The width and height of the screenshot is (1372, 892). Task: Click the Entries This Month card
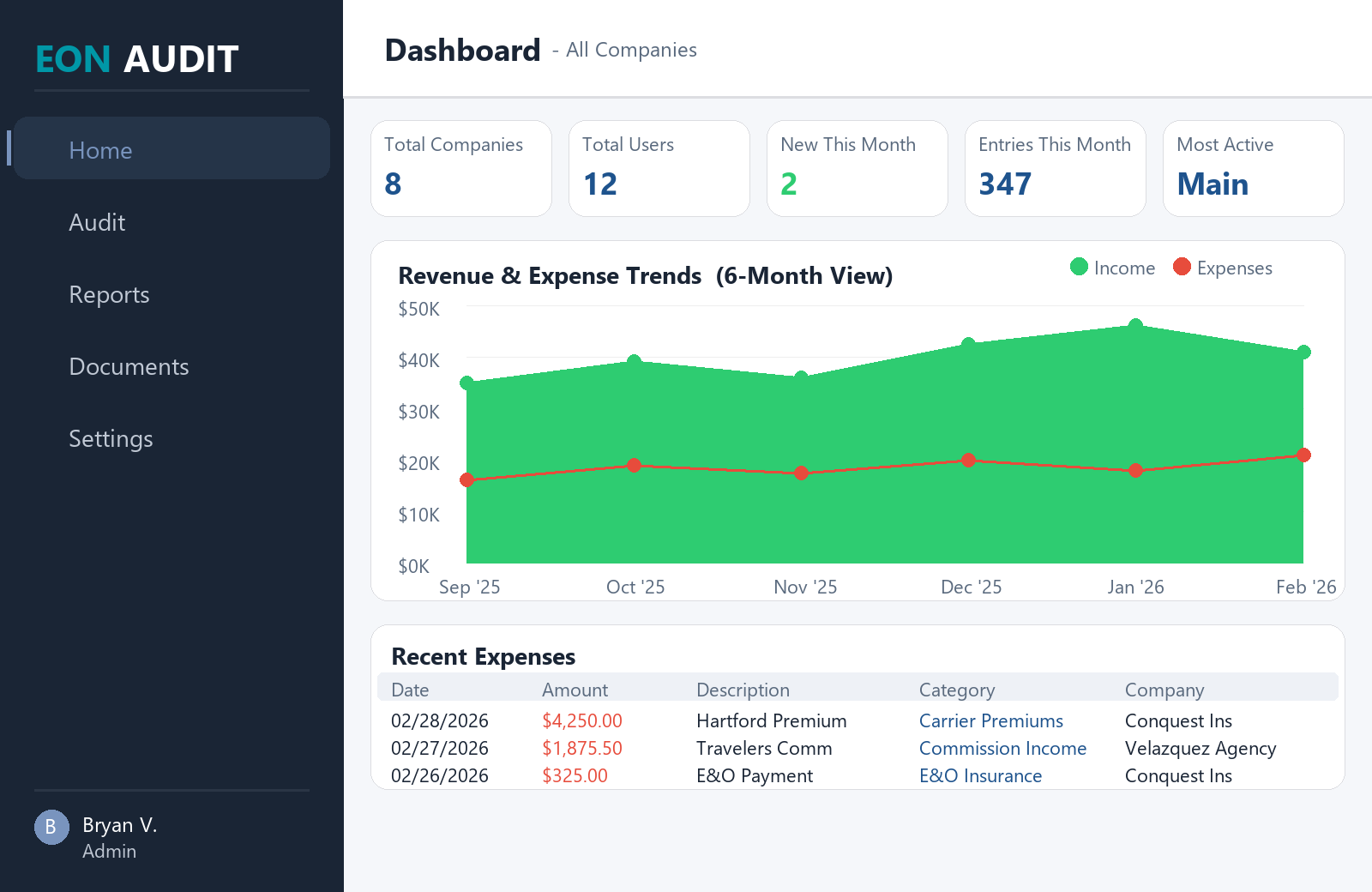tap(1055, 168)
